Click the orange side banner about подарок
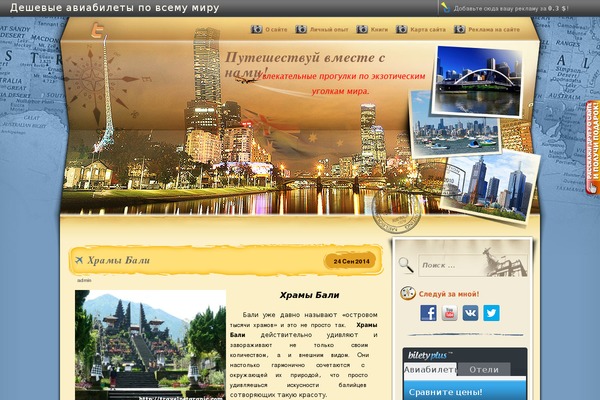This screenshot has width=600, height=400. coord(593,147)
